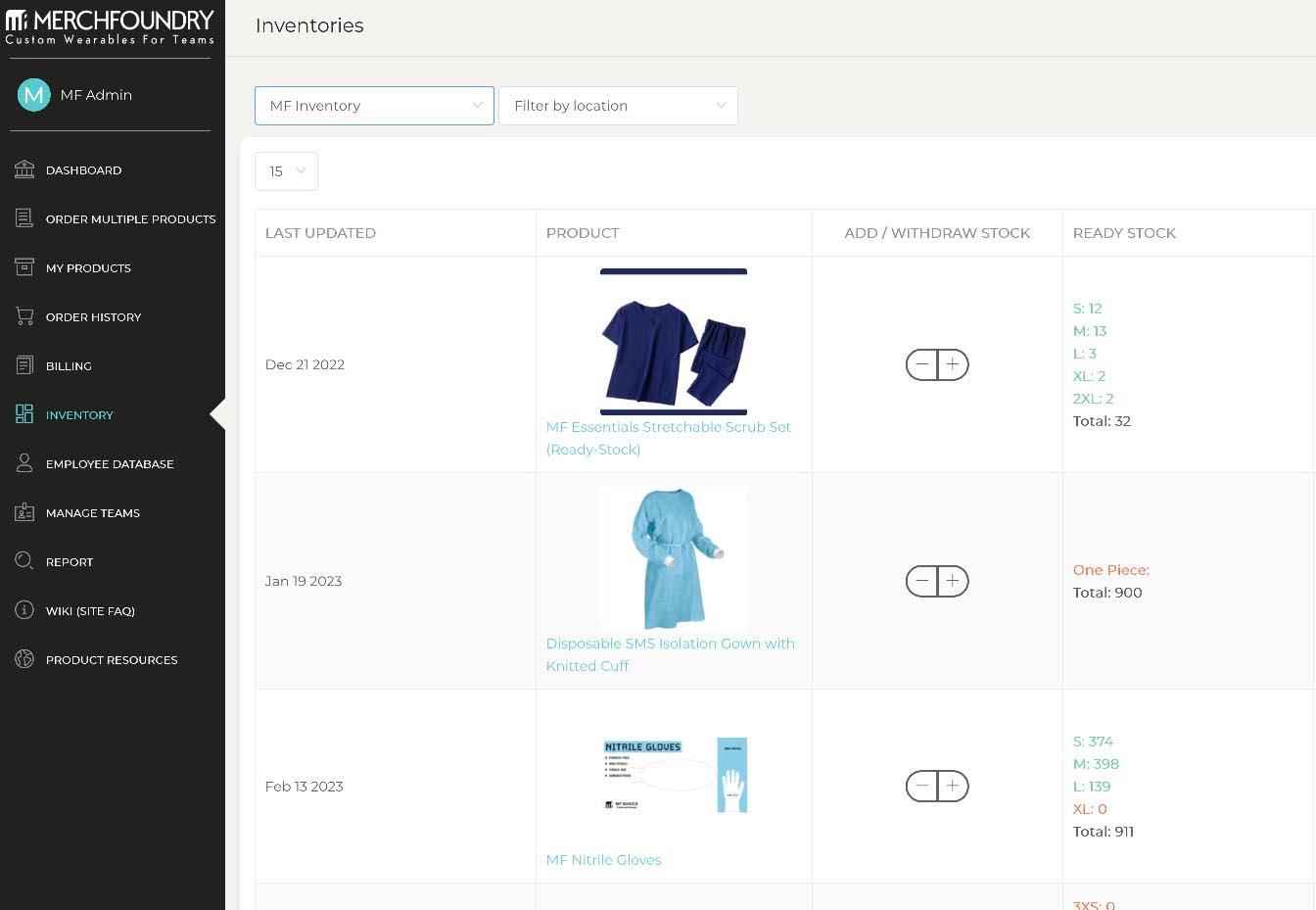The width and height of the screenshot is (1316, 910).
Task: Open Report menu item
Action: pos(70,562)
